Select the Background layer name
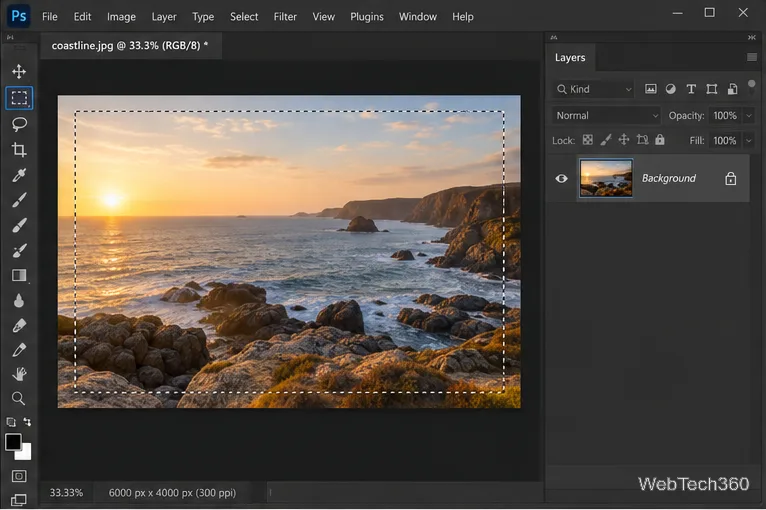This screenshot has width=766, height=510. pyautogui.click(x=669, y=178)
